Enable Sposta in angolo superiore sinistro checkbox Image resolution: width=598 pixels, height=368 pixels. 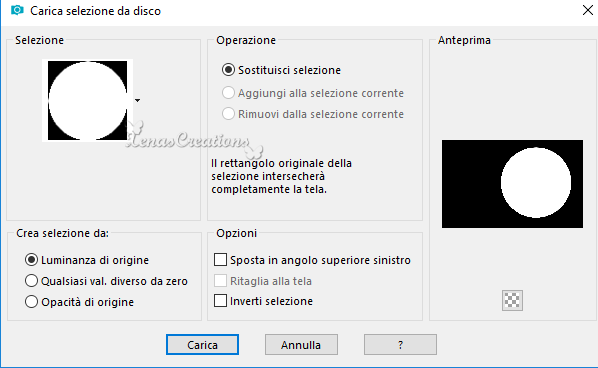tap(220, 260)
